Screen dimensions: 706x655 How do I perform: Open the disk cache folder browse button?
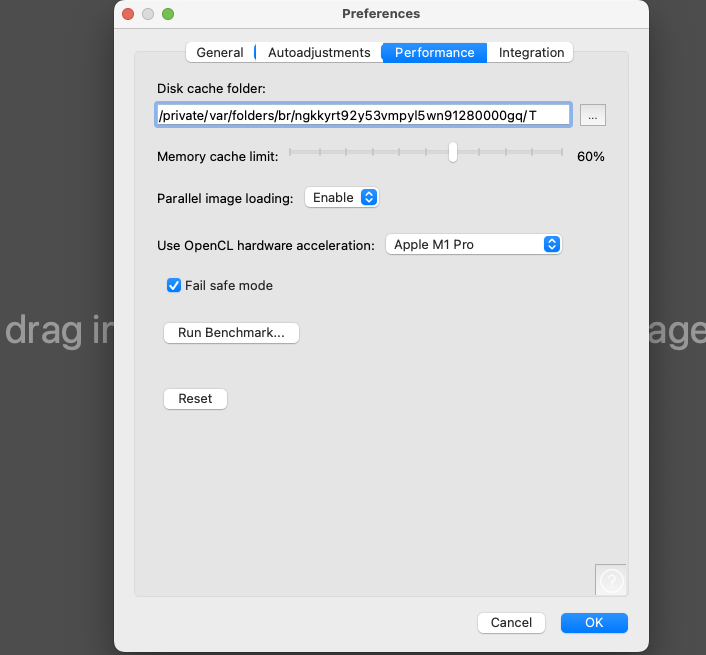(x=593, y=115)
